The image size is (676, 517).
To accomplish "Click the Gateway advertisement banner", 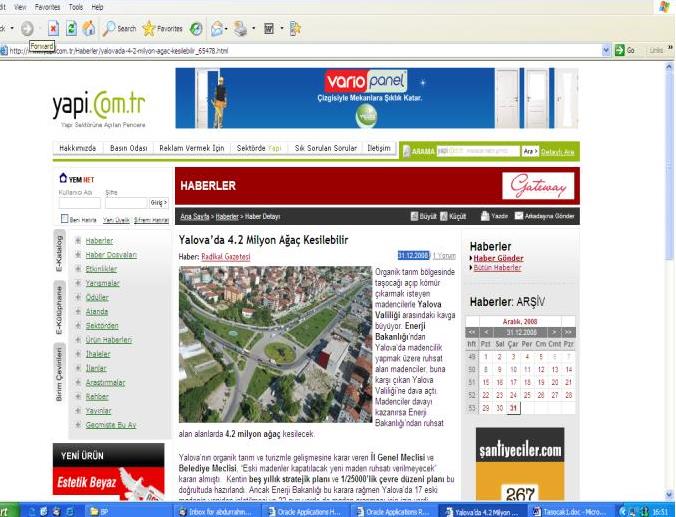I will point(538,186).
